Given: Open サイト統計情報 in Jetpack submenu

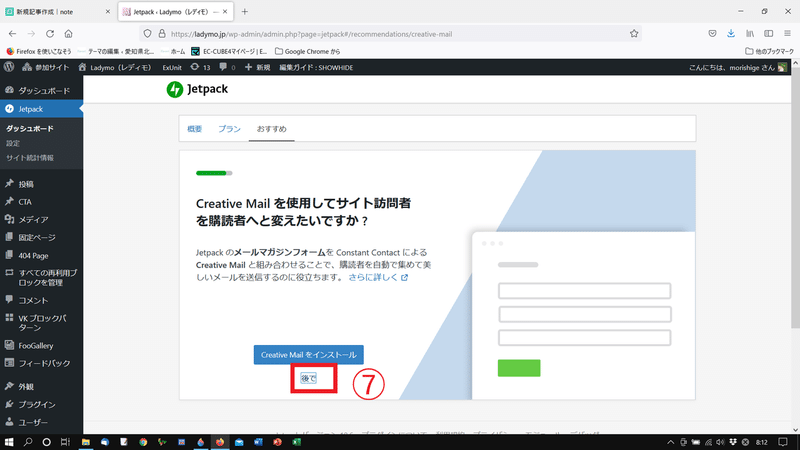Looking at the screenshot, I should pos(30,158).
